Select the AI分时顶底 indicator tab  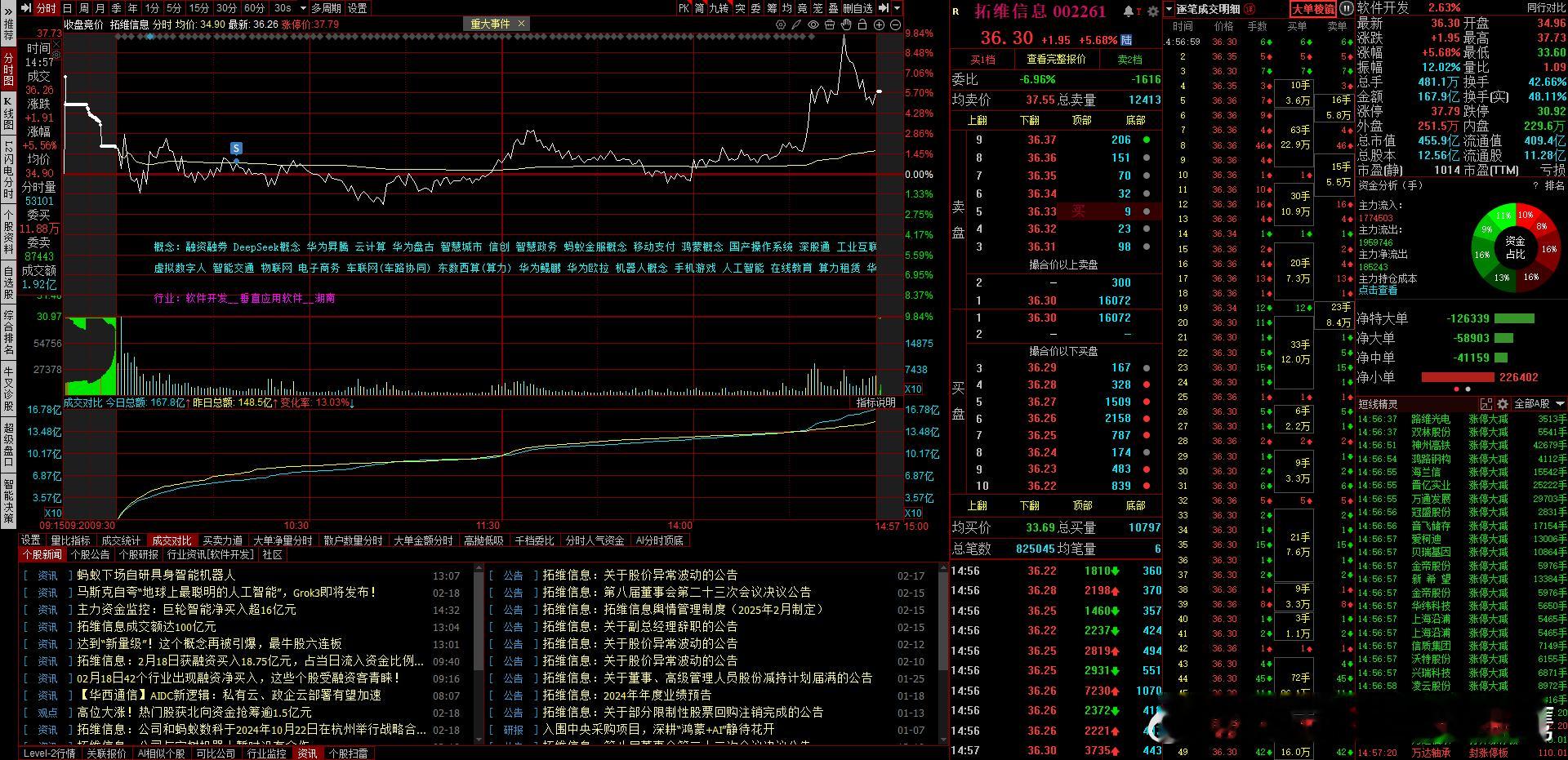pyautogui.click(x=659, y=540)
